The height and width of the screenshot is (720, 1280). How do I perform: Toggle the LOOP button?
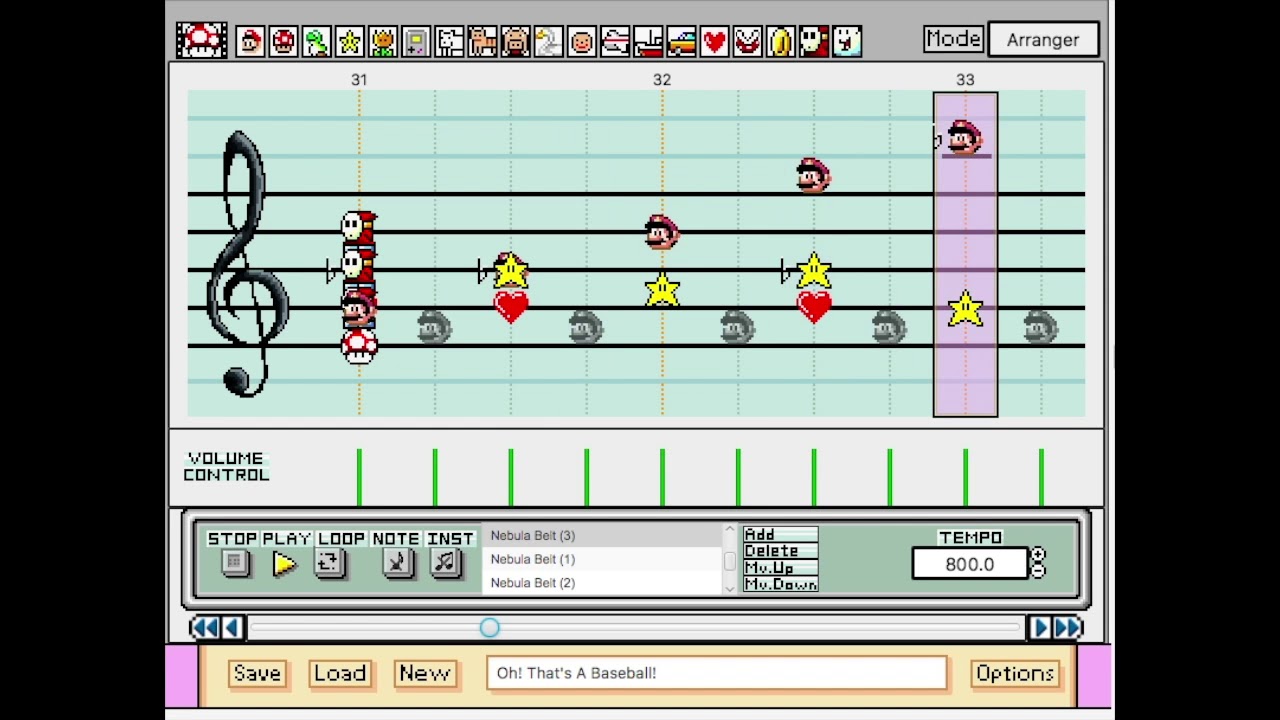[329, 563]
